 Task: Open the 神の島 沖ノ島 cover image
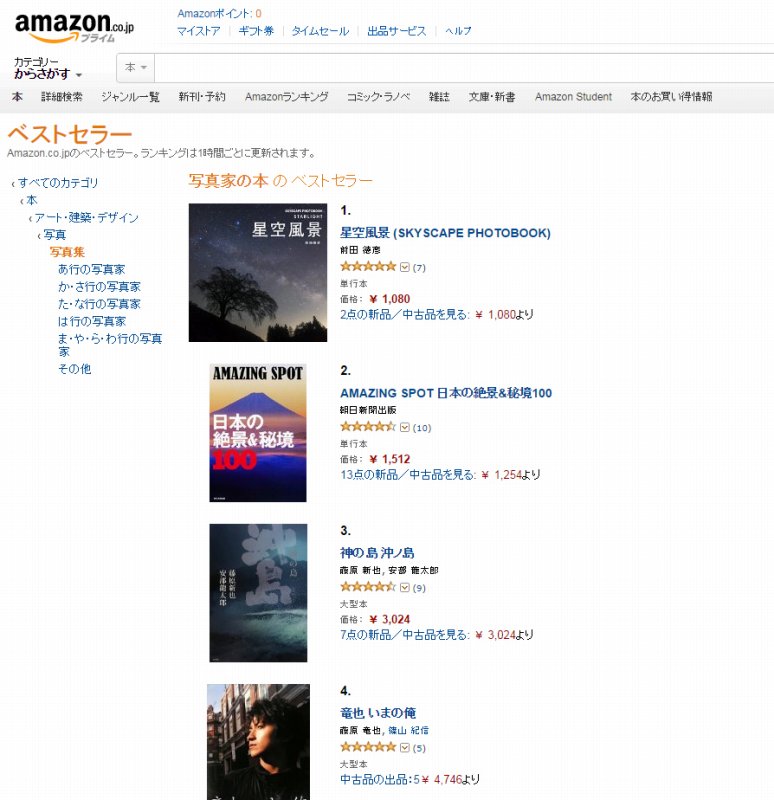pyautogui.click(x=258, y=593)
